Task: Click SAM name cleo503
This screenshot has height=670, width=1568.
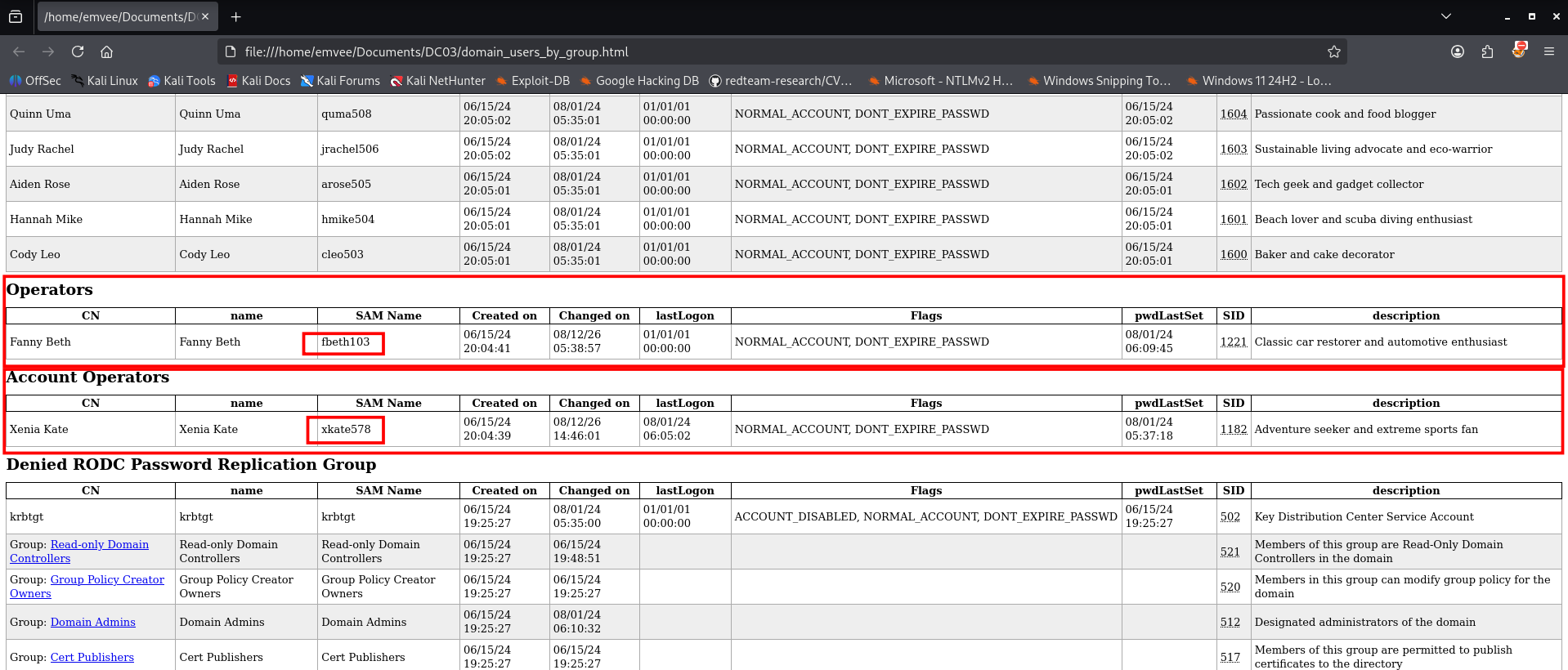Action: pyautogui.click(x=343, y=254)
